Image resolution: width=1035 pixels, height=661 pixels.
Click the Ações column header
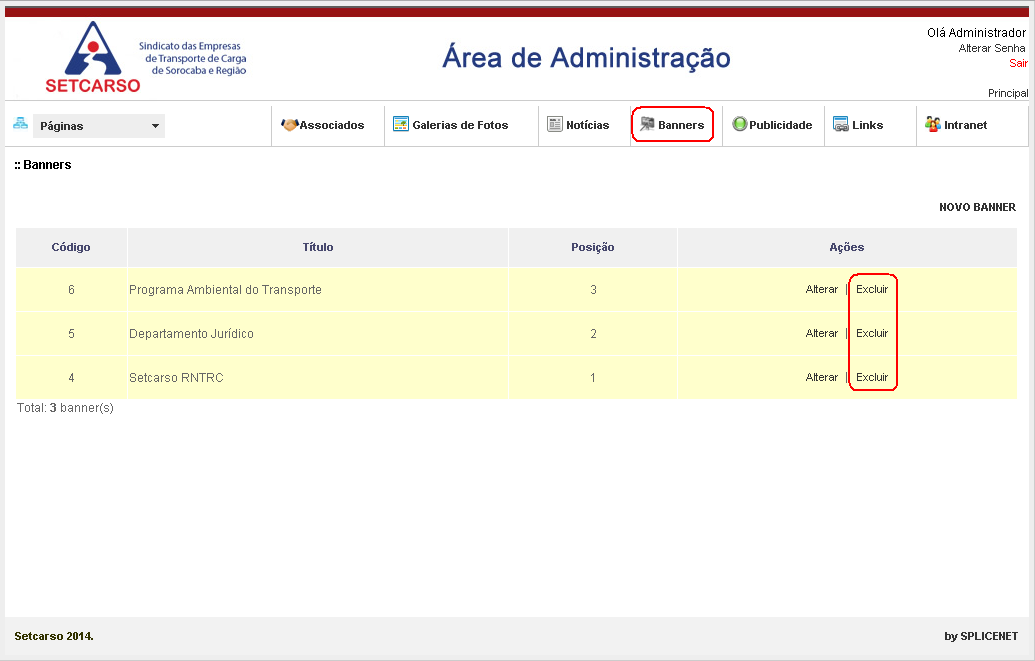(847, 247)
